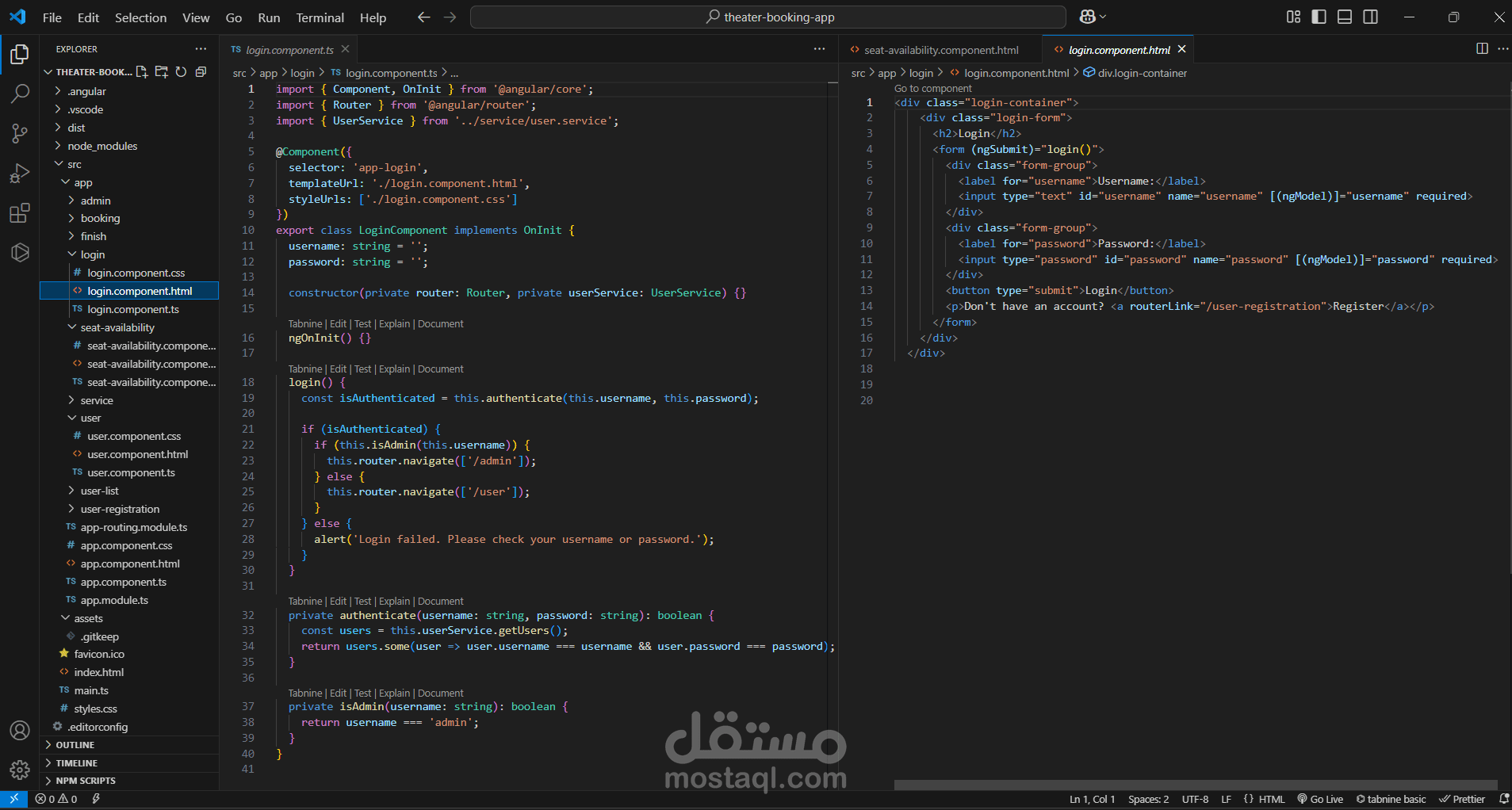The image size is (1512, 810).
Task: Open Customize Layout icon
Action: coord(1293,17)
